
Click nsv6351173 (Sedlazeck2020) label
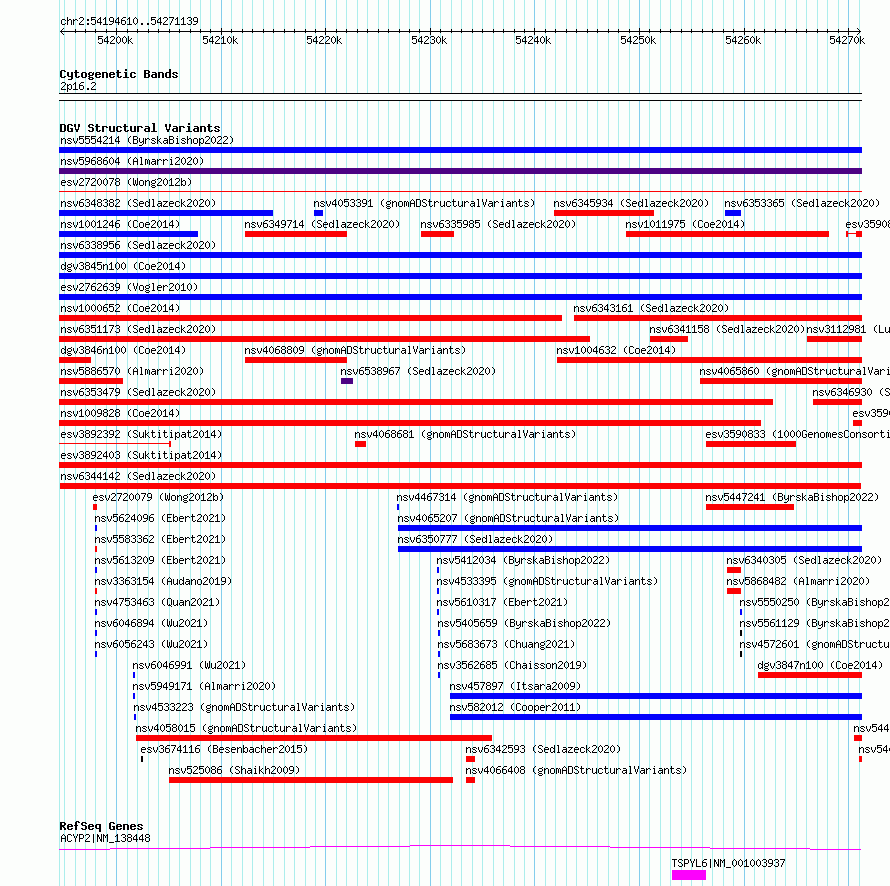[138, 329]
